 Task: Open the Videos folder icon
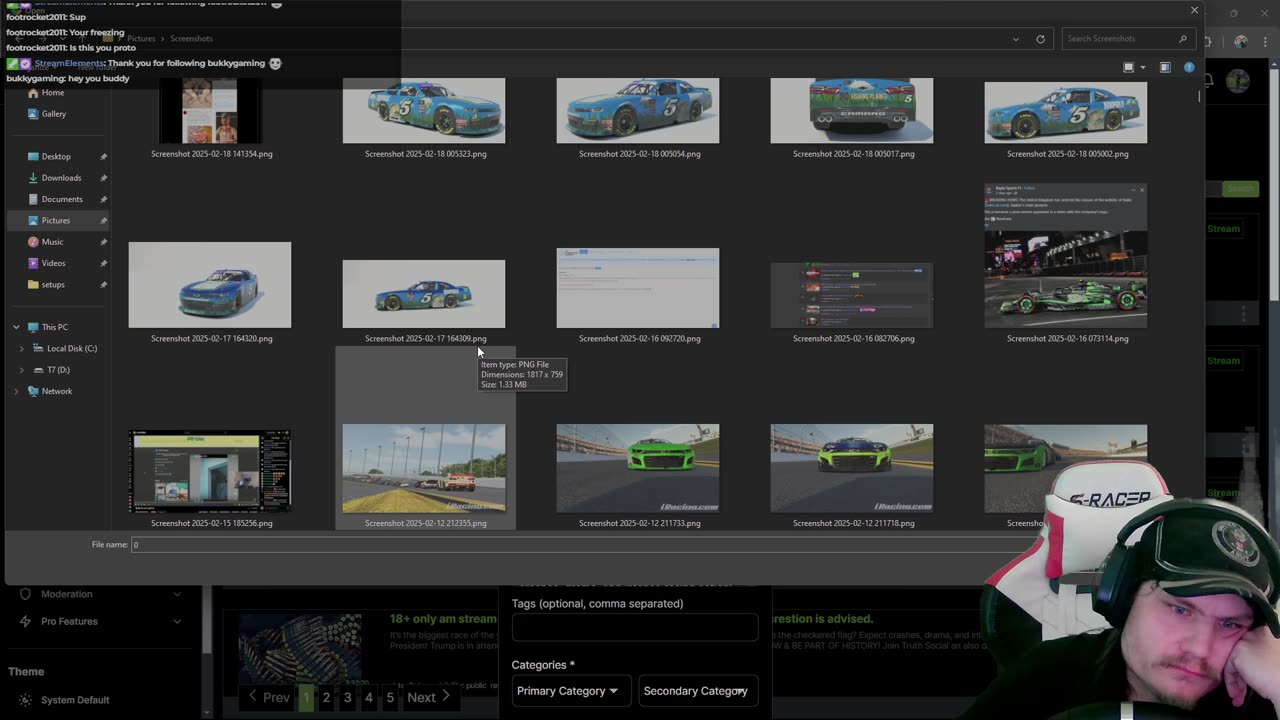click(33, 263)
